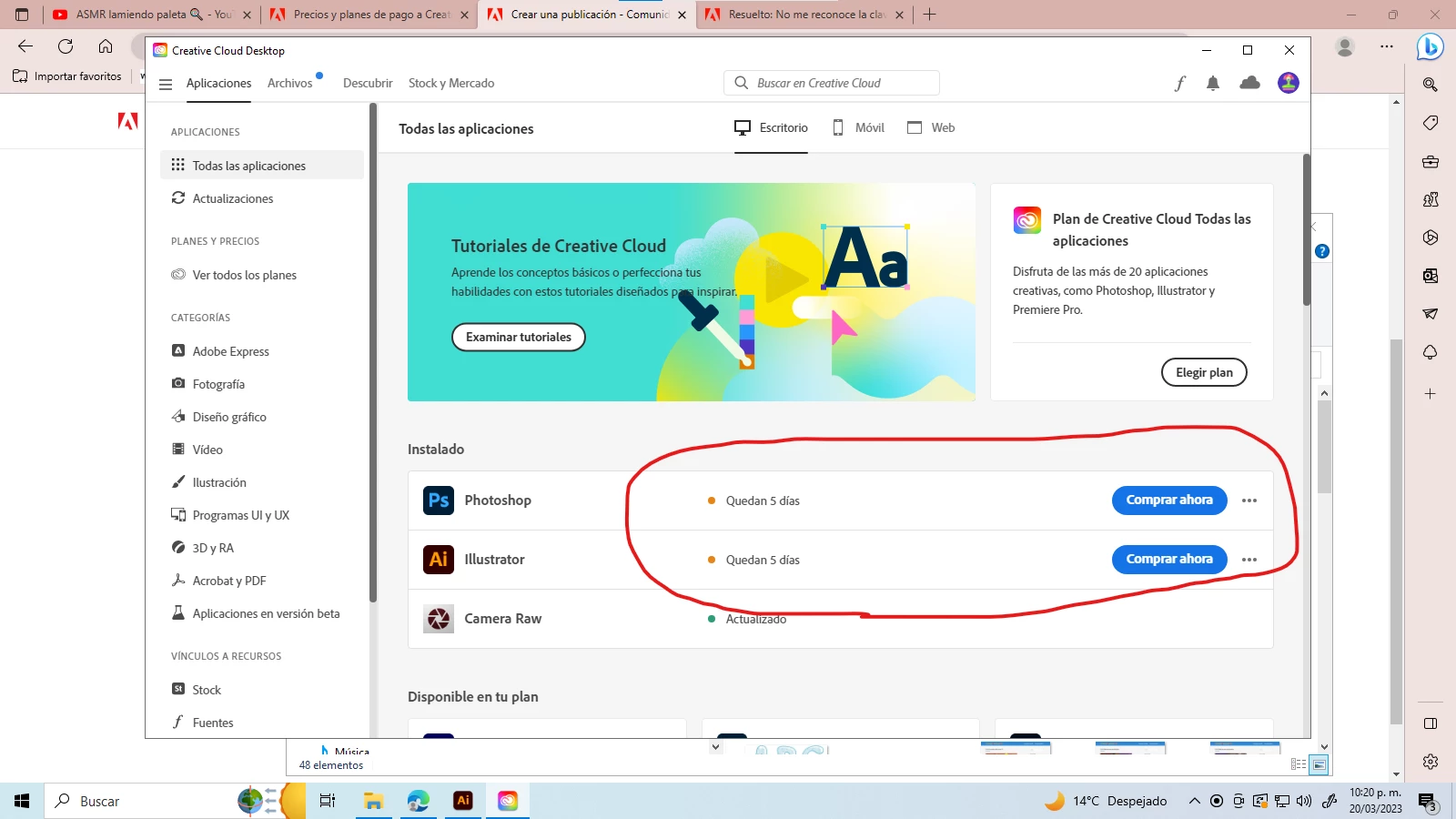Select Todas las aplicaciones in sidebar
1456x819 pixels.
pos(262,166)
